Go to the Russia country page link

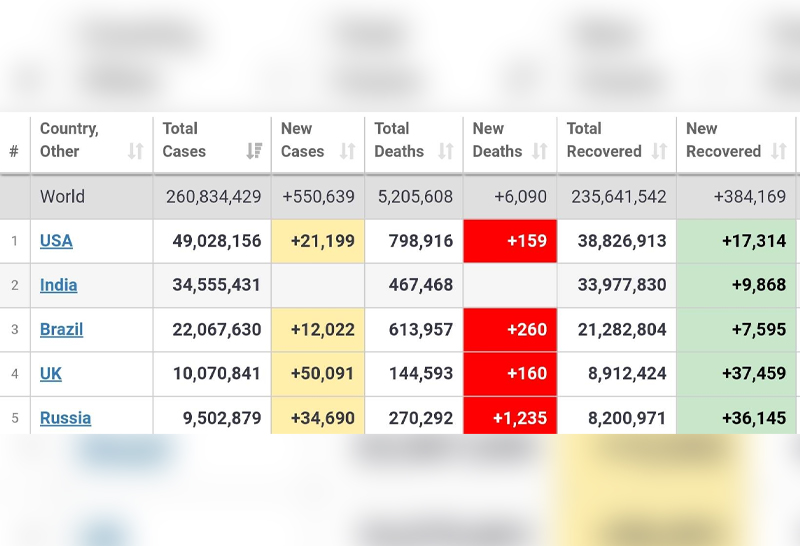click(65, 418)
